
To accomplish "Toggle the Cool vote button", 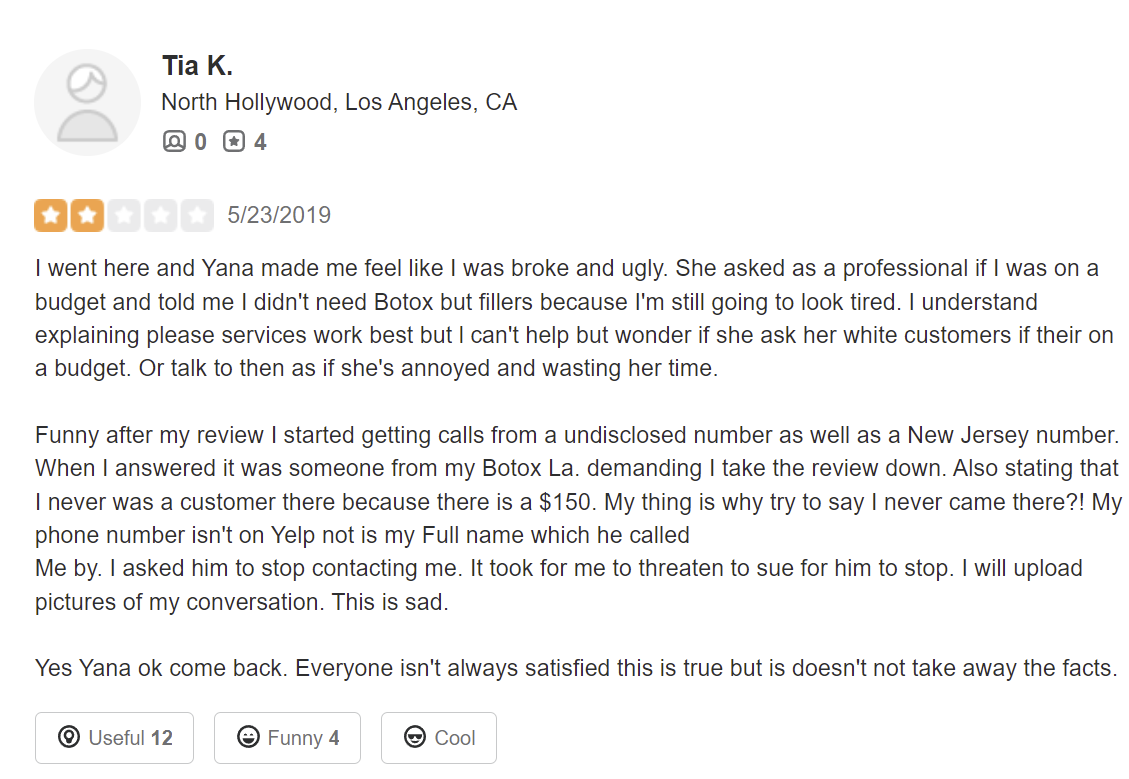I will [439, 738].
